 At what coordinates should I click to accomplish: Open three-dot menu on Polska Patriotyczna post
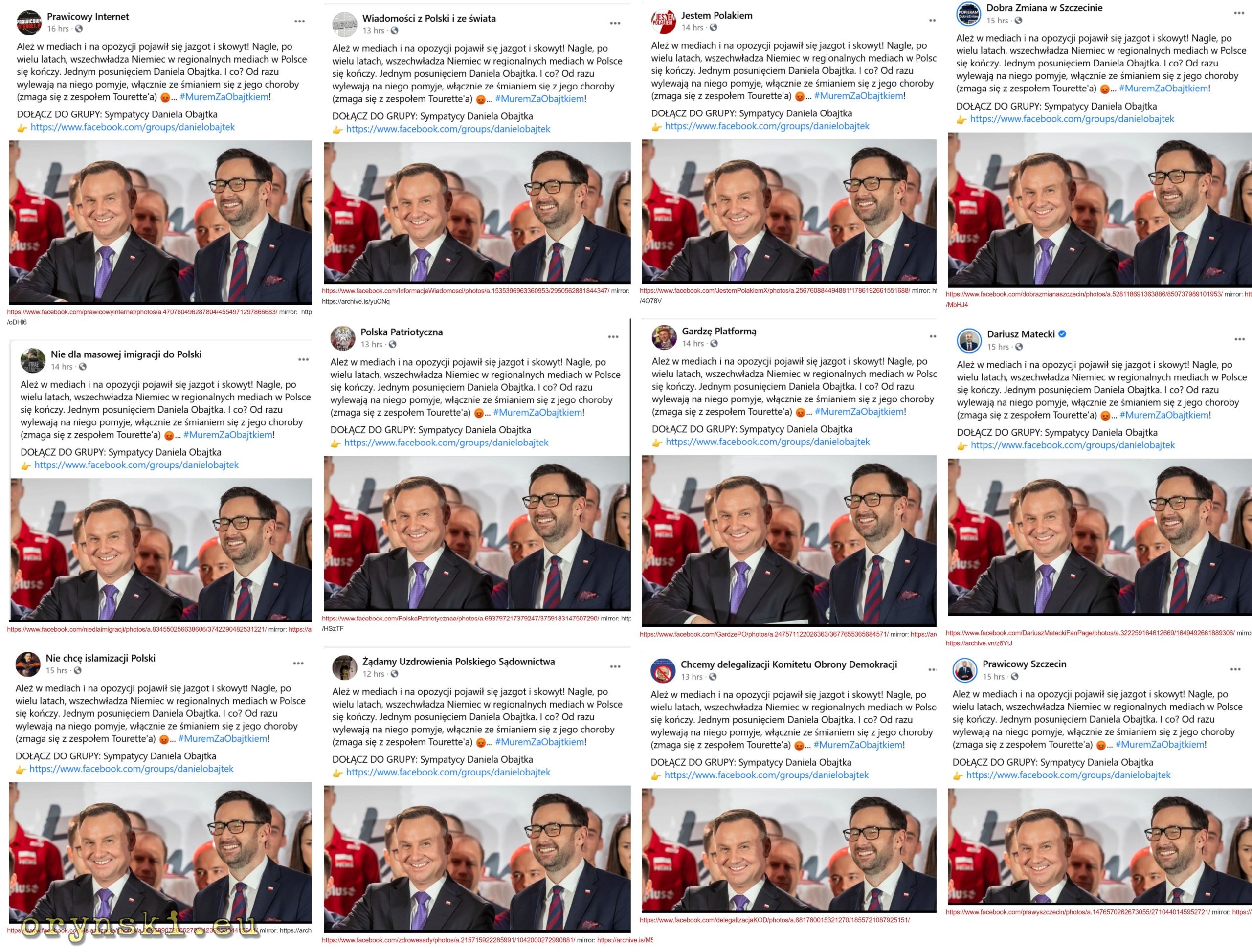click(x=613, y=336)
